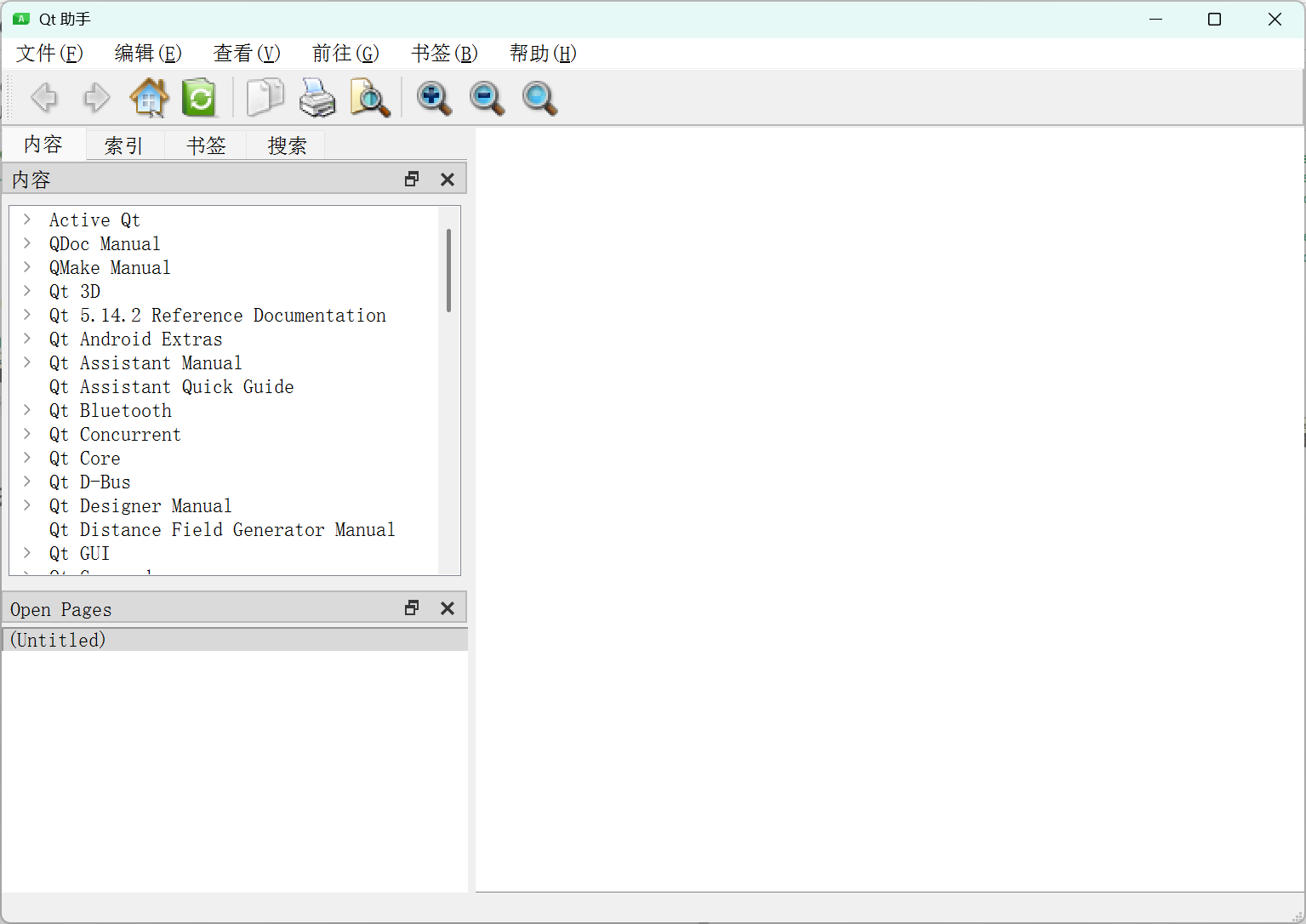The image size is (1306, 924).
Task: Select Active Qt in contents tree
Action: click(94, 220)
